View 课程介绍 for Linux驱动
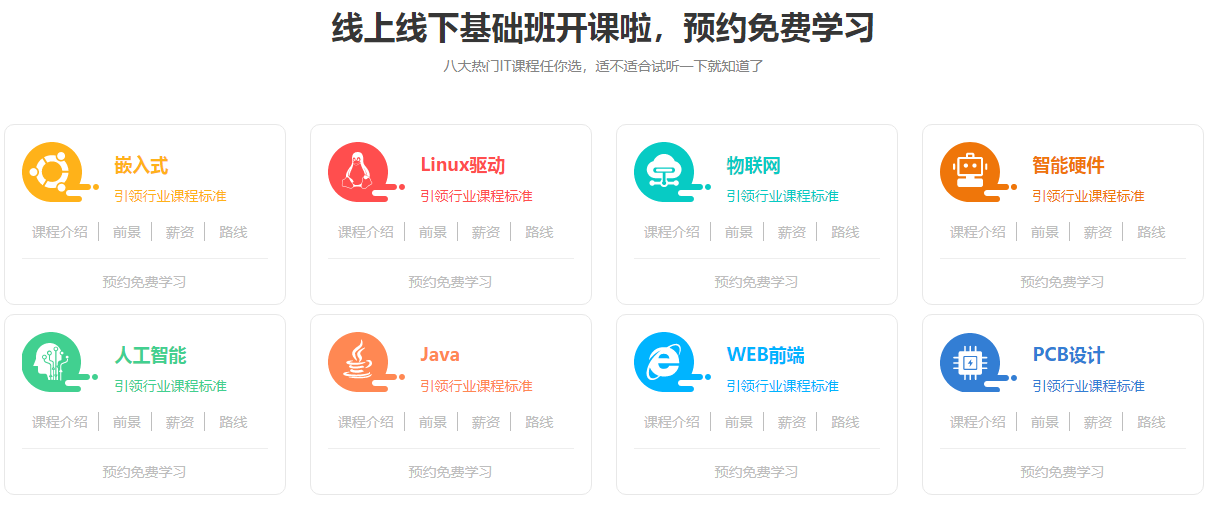Viewport: 1209px width, 509px height. (x=366, y=232)
